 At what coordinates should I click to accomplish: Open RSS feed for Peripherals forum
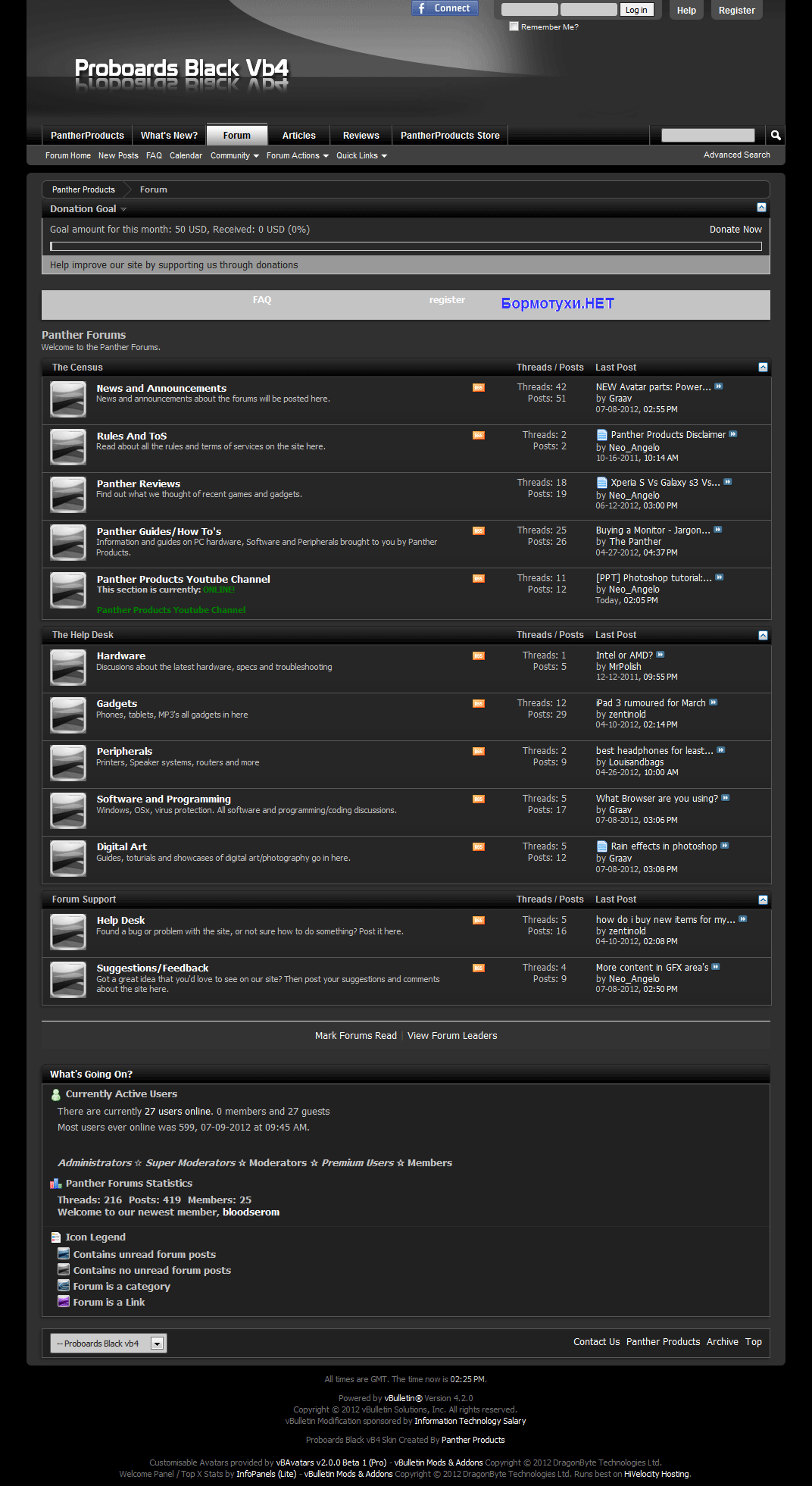coord(479,751)
